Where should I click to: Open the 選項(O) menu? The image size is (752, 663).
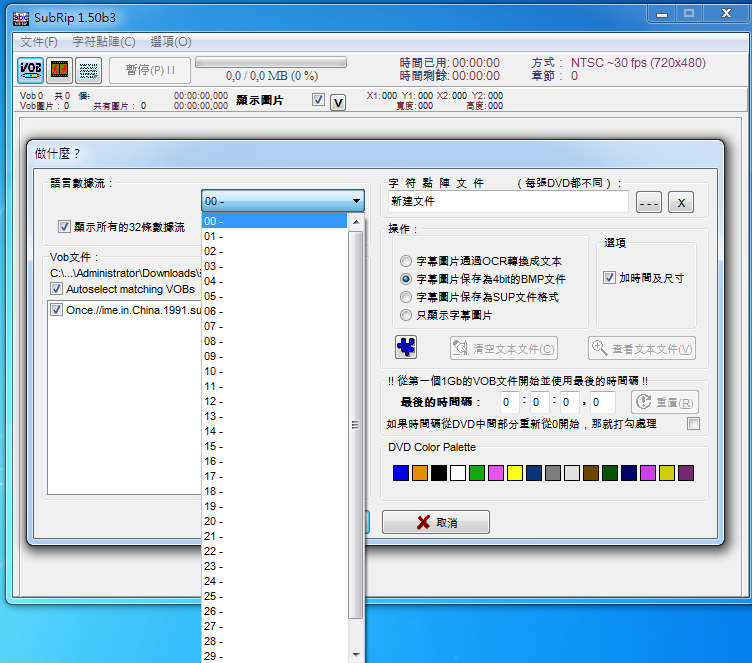(x=171, y=42)
